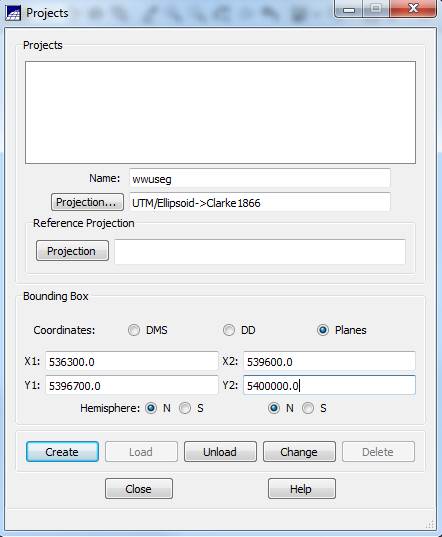Click the Projects window app icon
442x537 pixels.
click(x=13, y=13)
